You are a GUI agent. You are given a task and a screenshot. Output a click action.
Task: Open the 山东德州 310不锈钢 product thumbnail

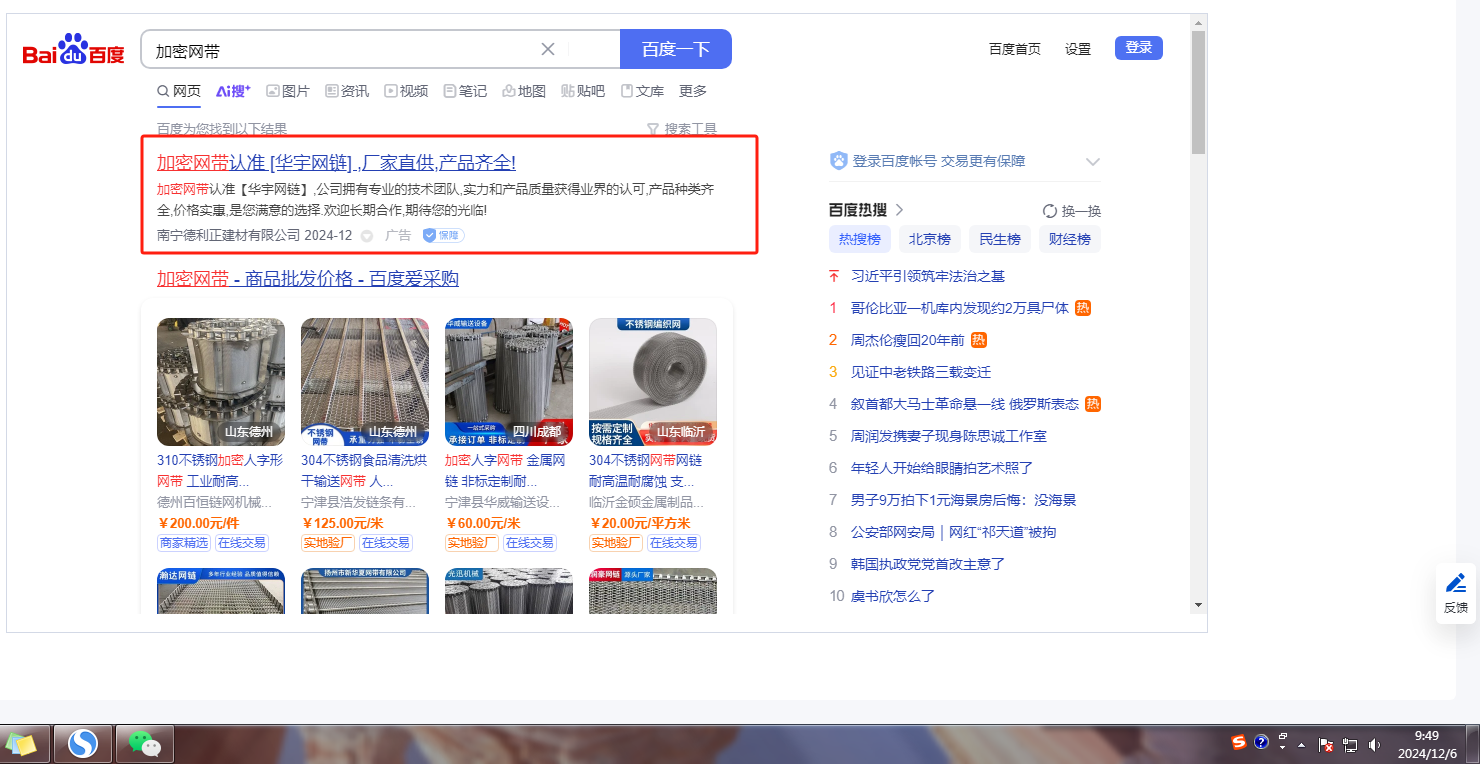221,382
